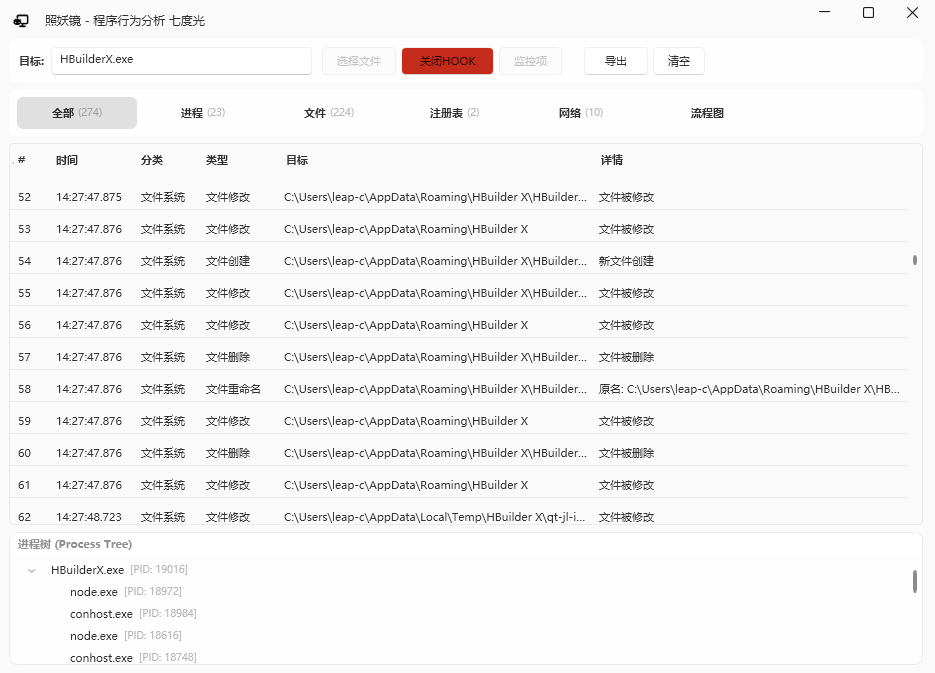Click 文件重命名 type in row 58
Image resolution: width=935 pixels, height=673 pixels.
click(233, 389)
